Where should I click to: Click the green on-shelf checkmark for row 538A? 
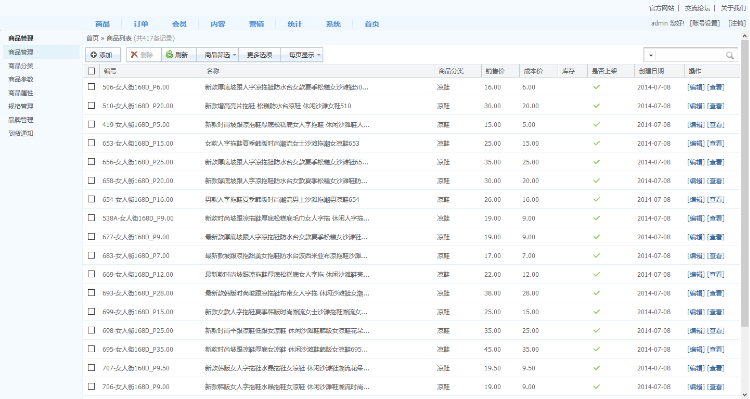596,218
